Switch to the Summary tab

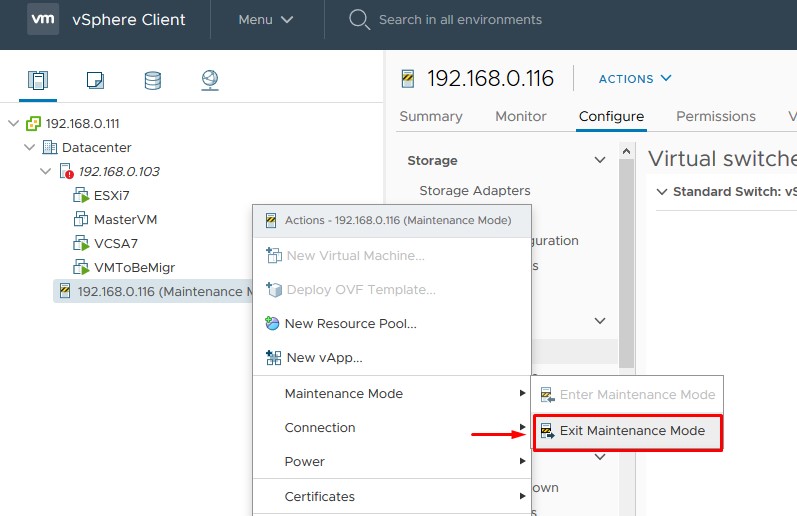(431, 116)
